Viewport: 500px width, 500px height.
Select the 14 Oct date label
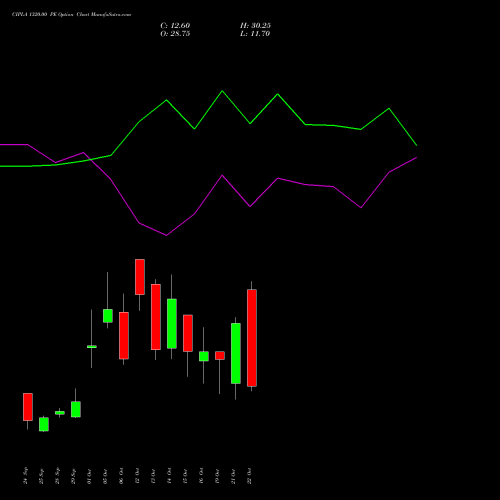tap(170, 476)
